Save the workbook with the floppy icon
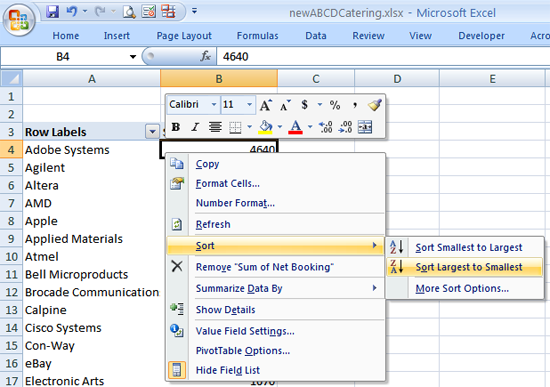 click(52, 12)
